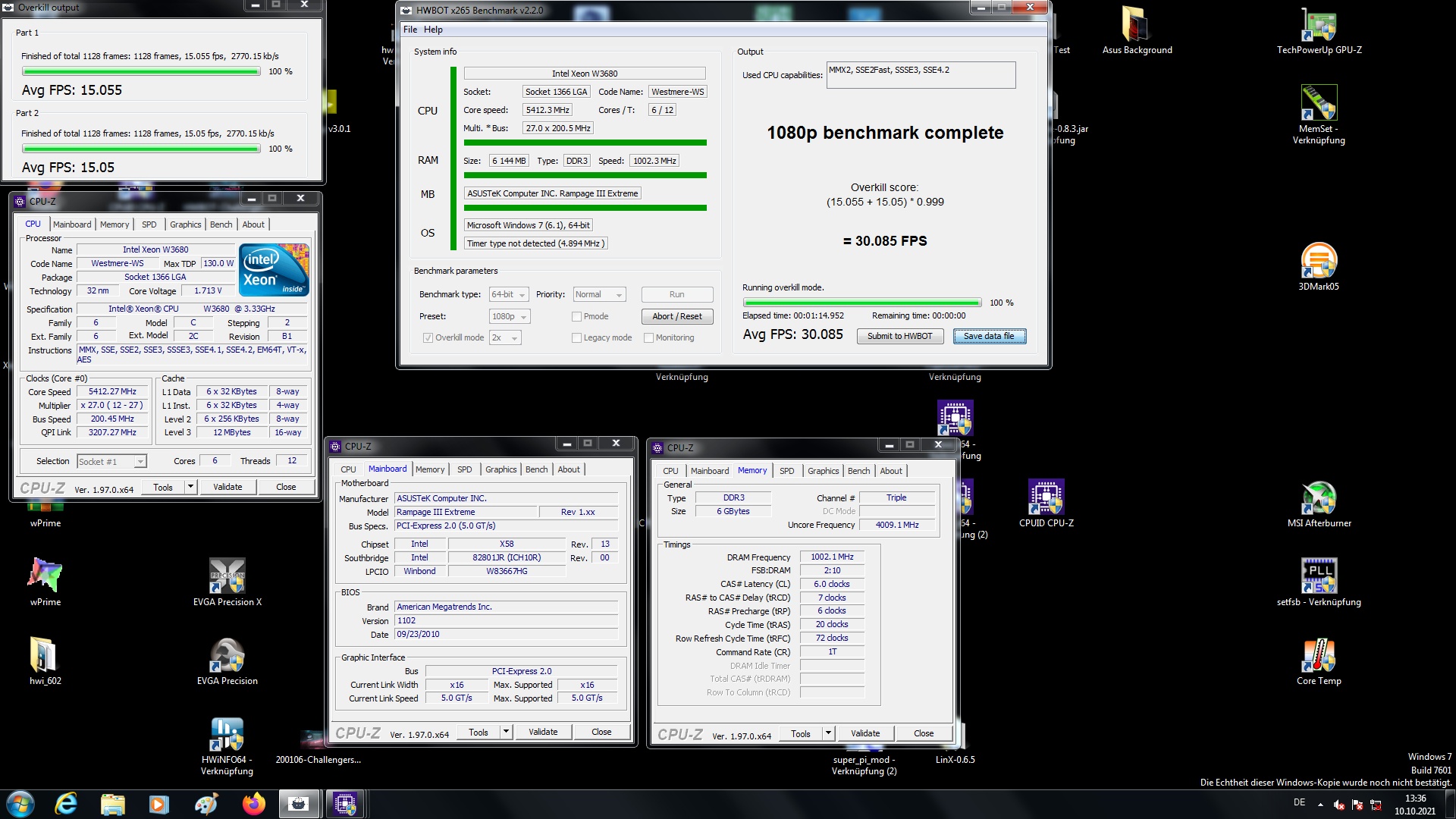Enable Monitoring checkbox
Screen dimensions: 1456x819
(x=648, y=338)
